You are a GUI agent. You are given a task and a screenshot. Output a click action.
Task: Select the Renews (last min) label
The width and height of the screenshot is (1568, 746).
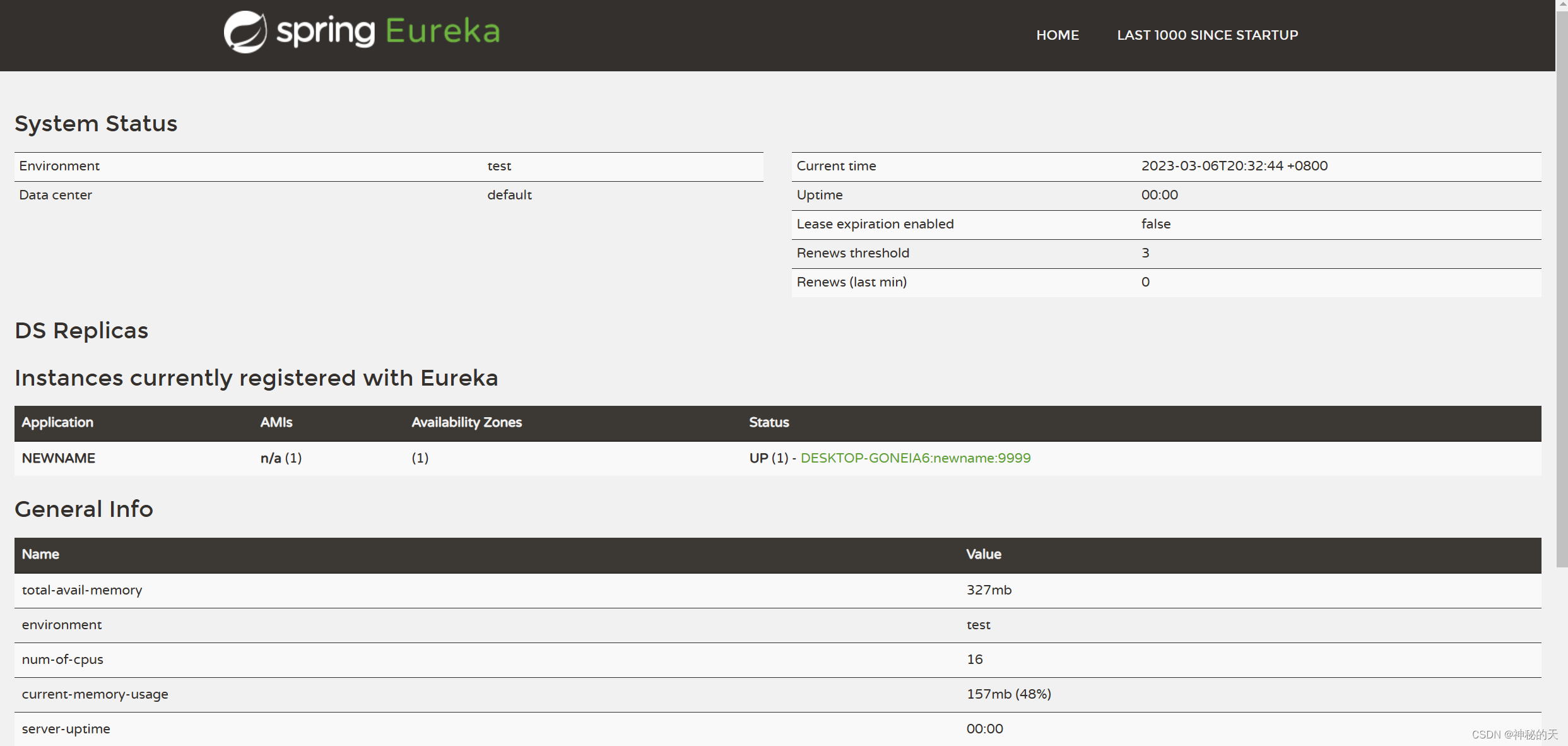(x=851, y=282)
